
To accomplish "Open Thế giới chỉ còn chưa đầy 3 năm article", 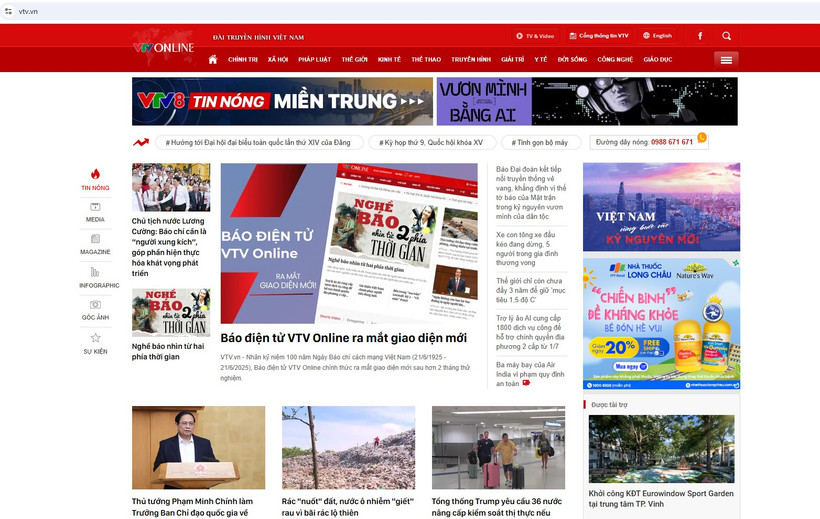I will [530, 290].
